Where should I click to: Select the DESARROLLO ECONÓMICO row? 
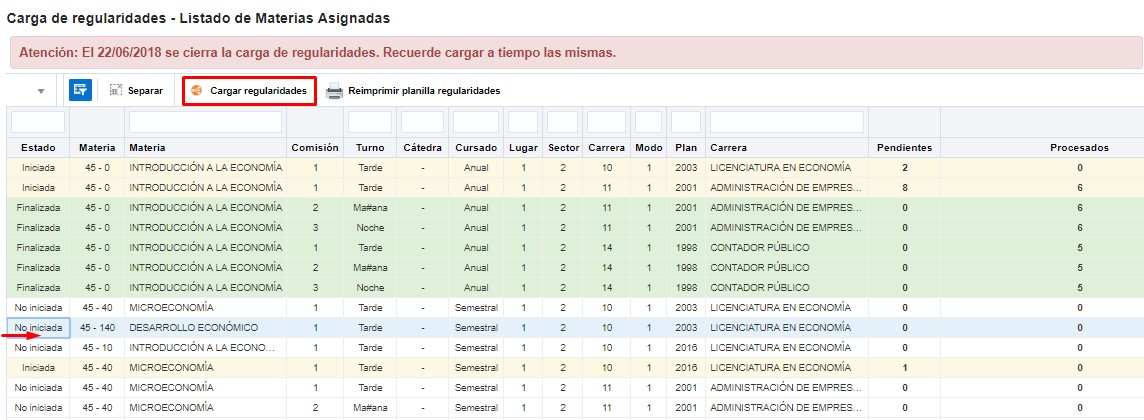coord(193,327)
